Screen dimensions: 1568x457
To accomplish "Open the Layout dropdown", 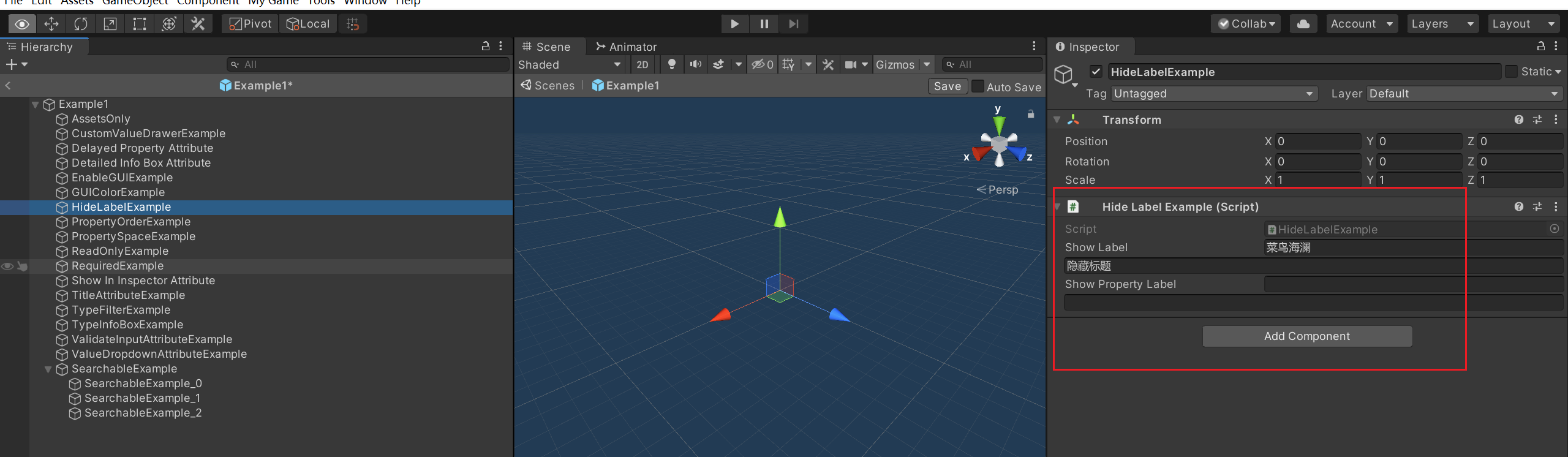I will 1524,24.
